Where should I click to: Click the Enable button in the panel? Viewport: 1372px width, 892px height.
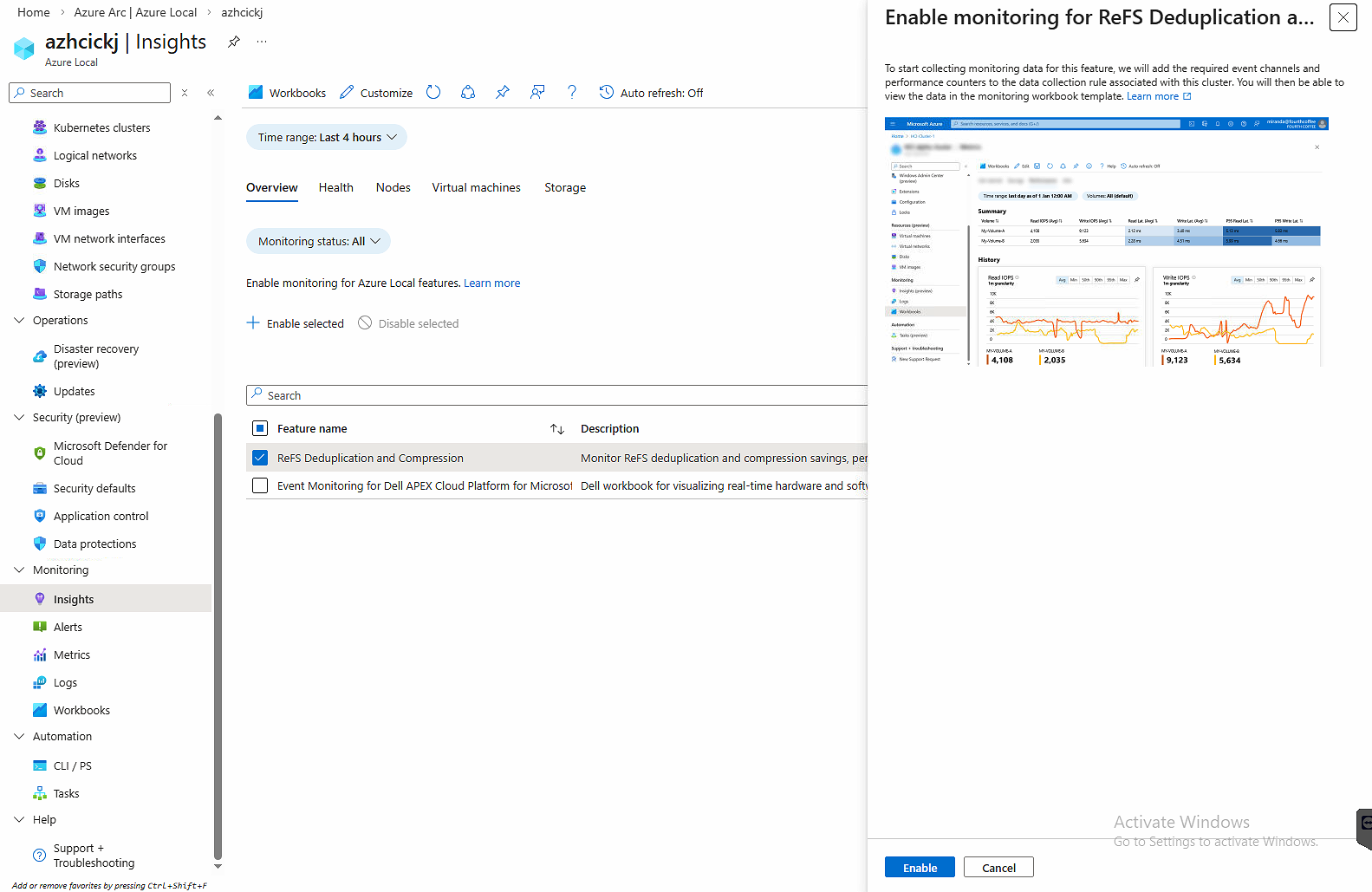tap(920, 868)
